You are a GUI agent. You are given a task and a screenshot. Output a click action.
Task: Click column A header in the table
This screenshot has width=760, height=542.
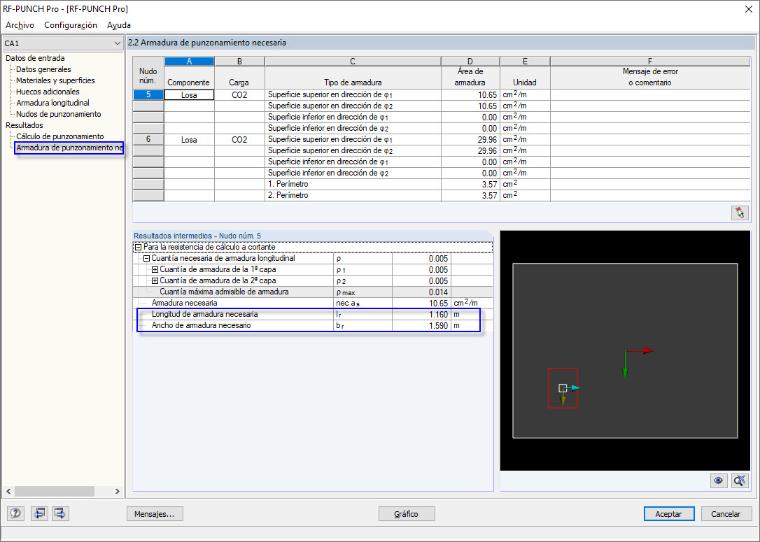pos(190,61)
